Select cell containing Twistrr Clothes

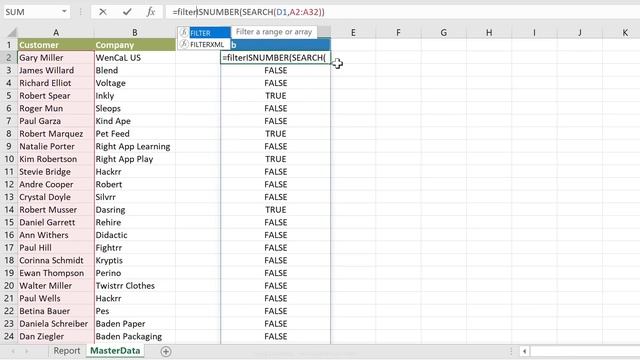click(x=135, y=285)
